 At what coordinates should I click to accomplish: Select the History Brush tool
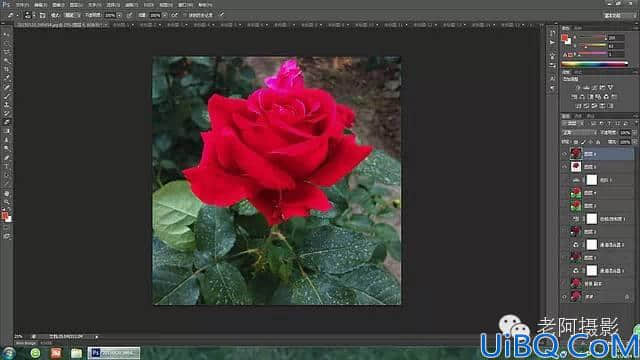7,113
